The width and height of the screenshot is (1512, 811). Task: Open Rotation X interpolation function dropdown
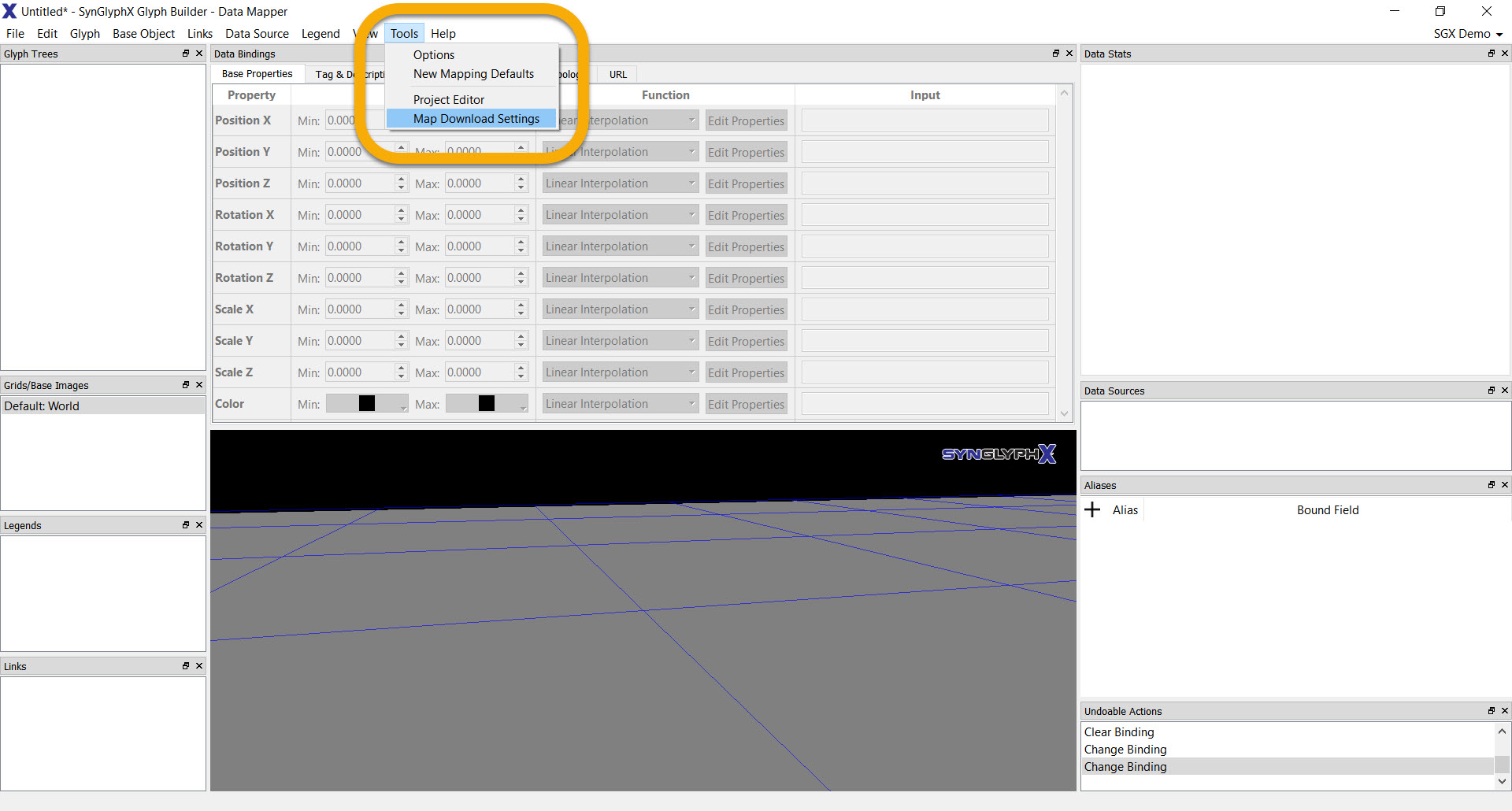[621, 215]
